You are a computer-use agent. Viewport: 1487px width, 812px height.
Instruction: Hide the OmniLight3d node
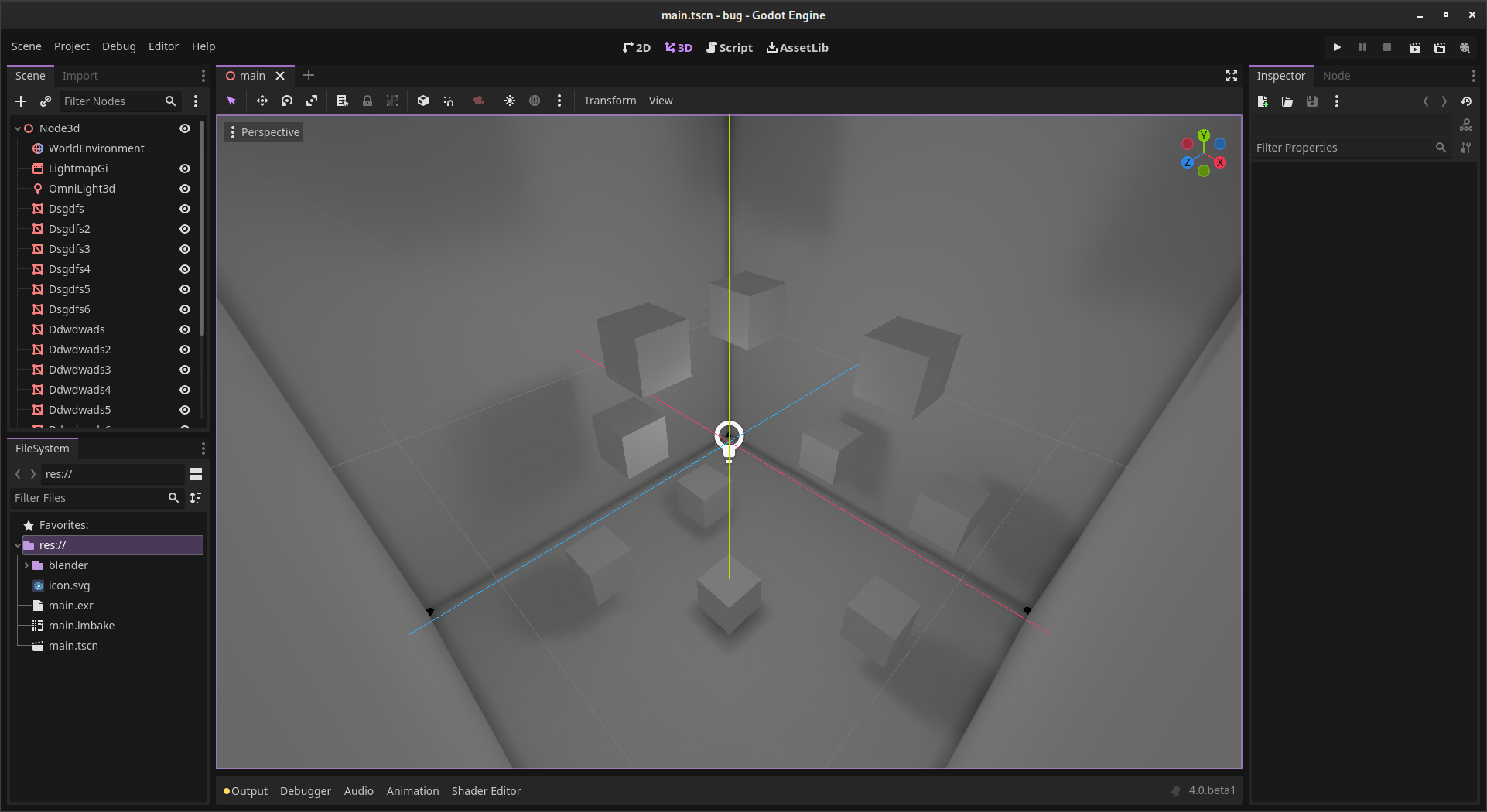[x=185, y=189]
